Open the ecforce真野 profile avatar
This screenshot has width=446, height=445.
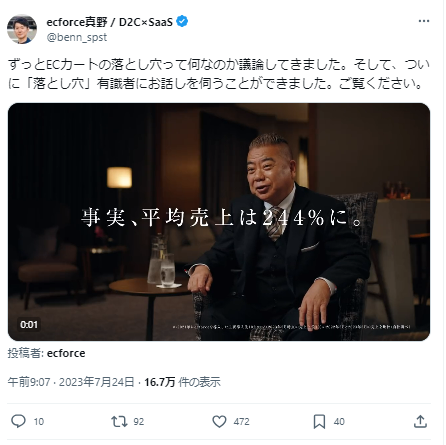22,29
